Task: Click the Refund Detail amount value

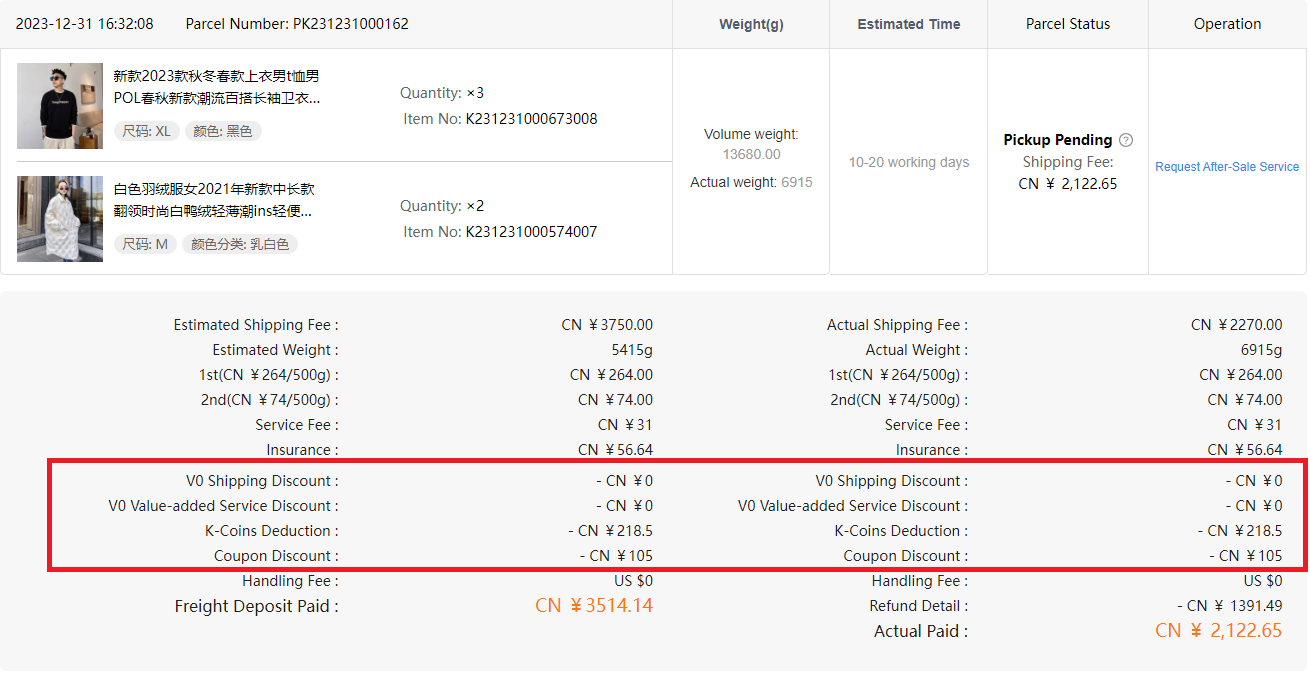Action: pyautogui.click(x=1229, y=606)
